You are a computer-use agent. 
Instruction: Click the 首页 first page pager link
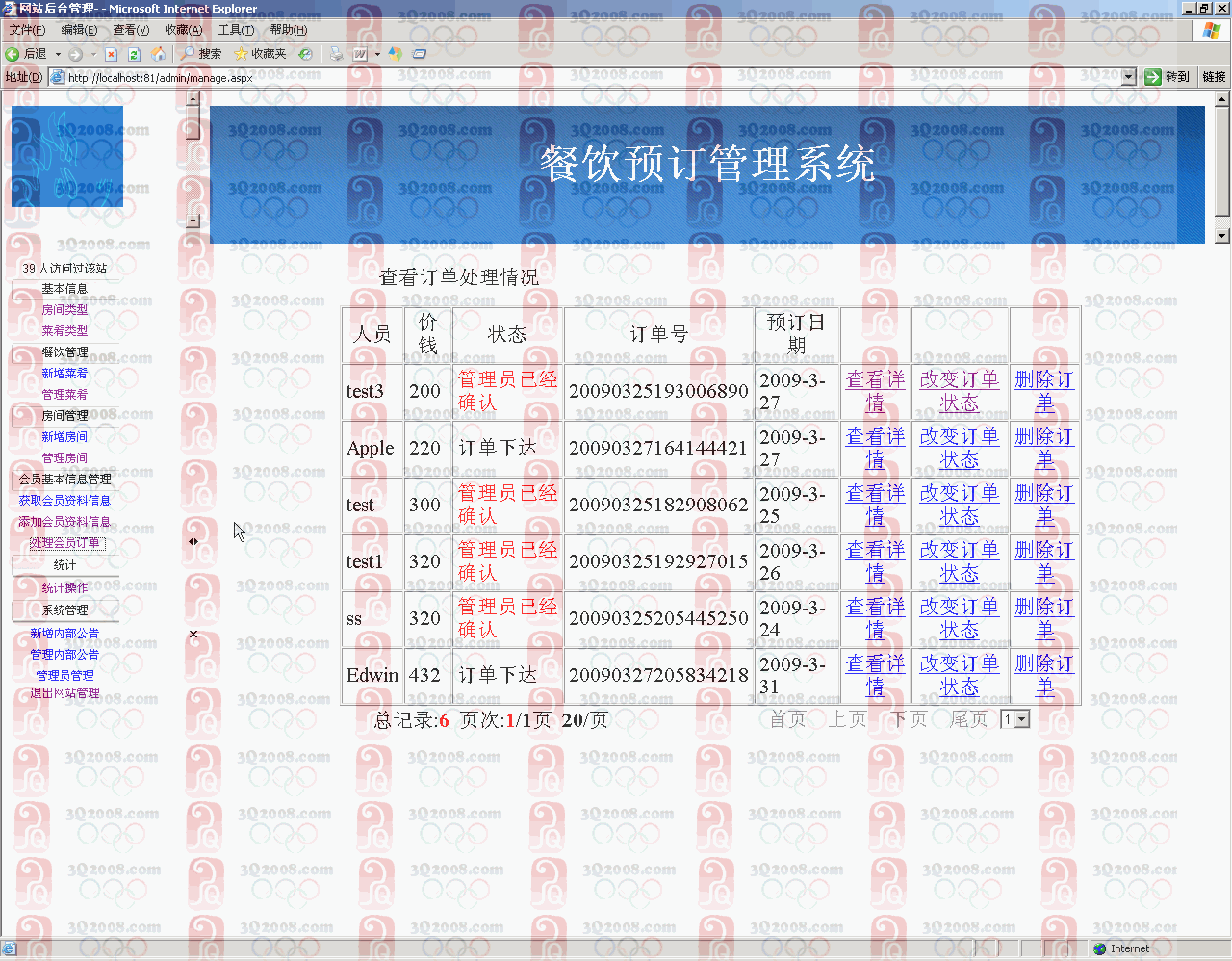788,719
